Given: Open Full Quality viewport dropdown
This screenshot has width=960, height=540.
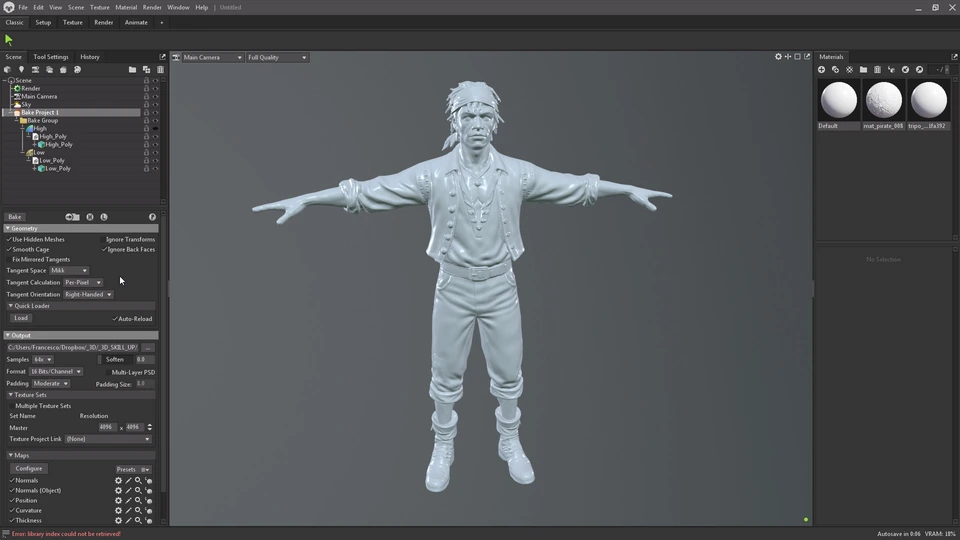Looking at the screenshot, I should (277, 58).
